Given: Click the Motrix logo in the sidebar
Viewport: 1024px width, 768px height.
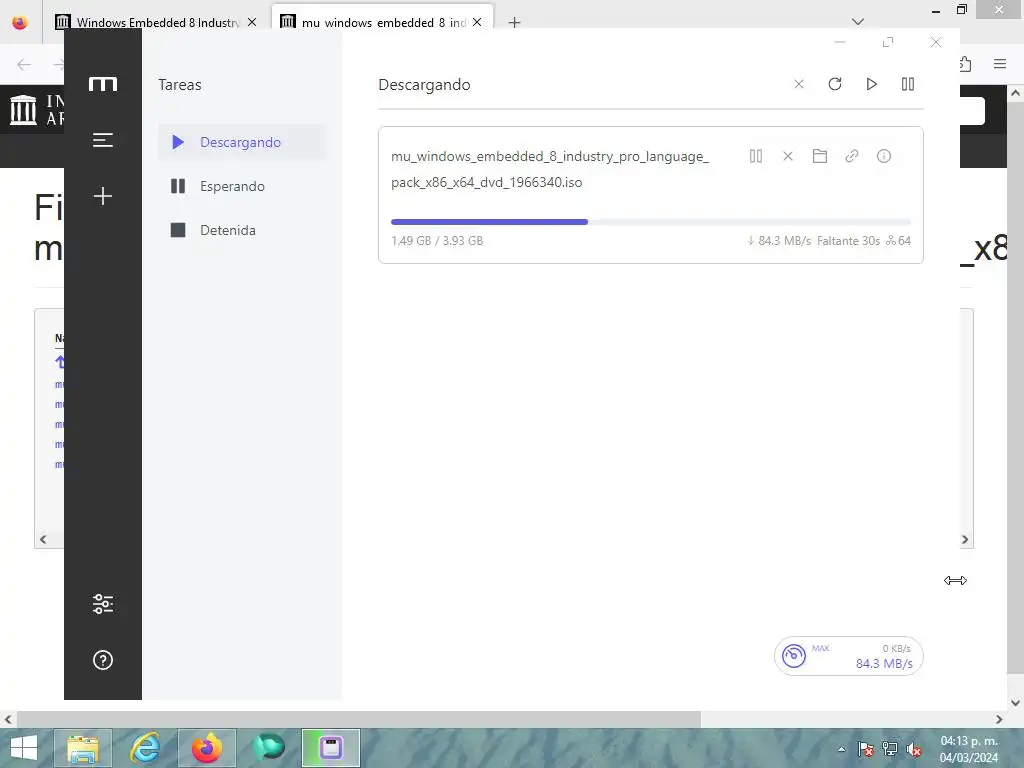Looking at the screenshot, I should (x=103, y=84).
